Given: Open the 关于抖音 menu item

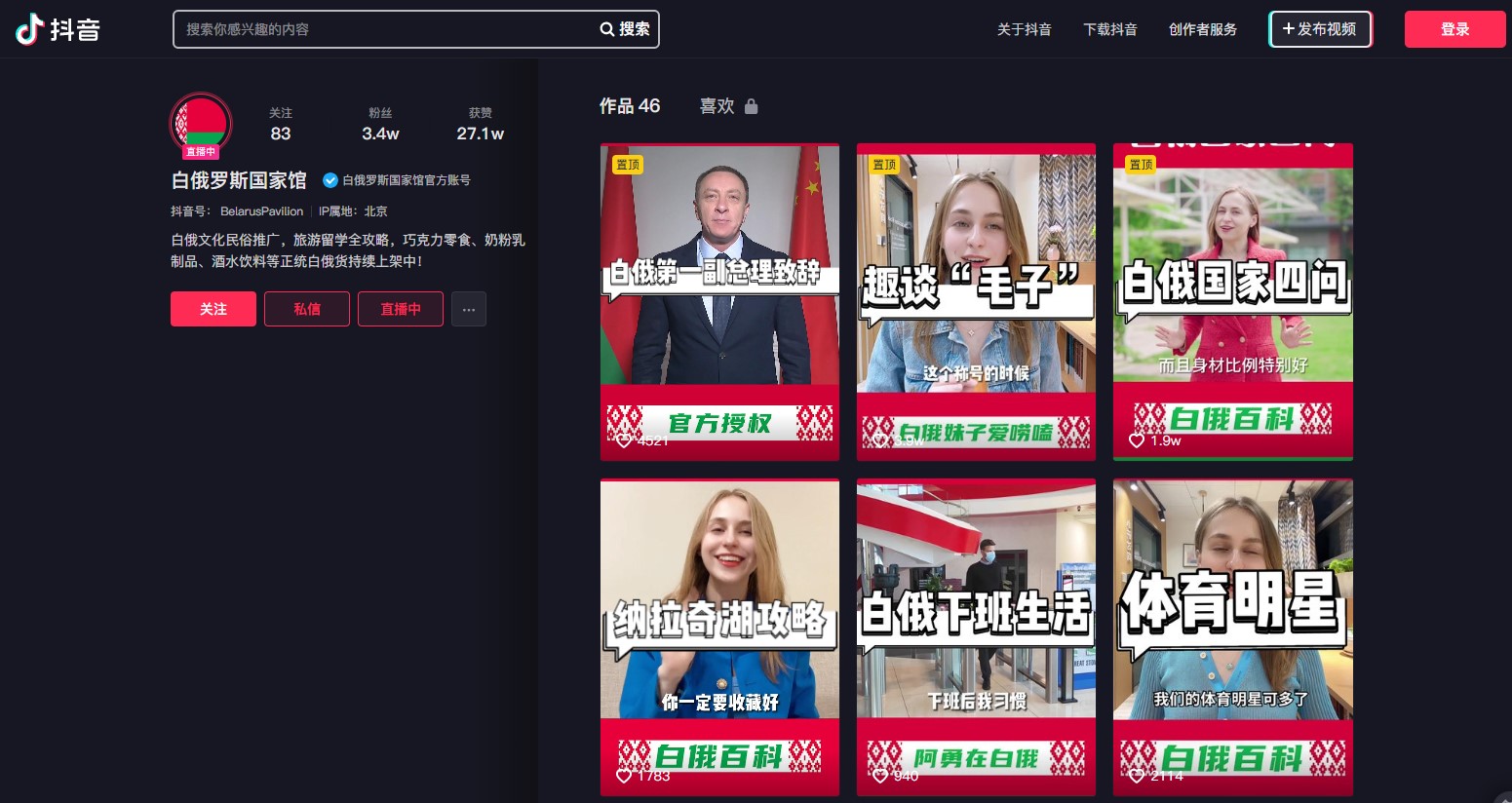Looking at the screenshot, I should [1025, 29].
